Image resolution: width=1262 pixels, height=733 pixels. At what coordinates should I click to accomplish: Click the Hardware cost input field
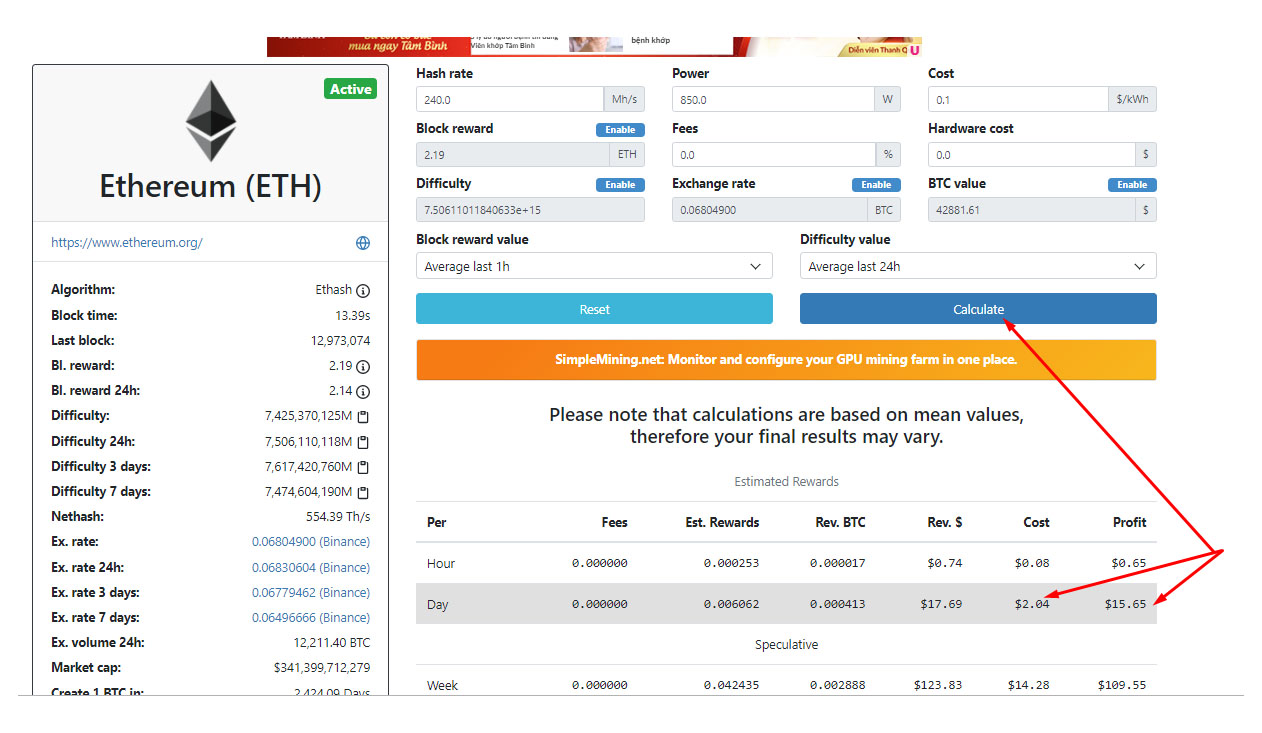[1031, 155]
